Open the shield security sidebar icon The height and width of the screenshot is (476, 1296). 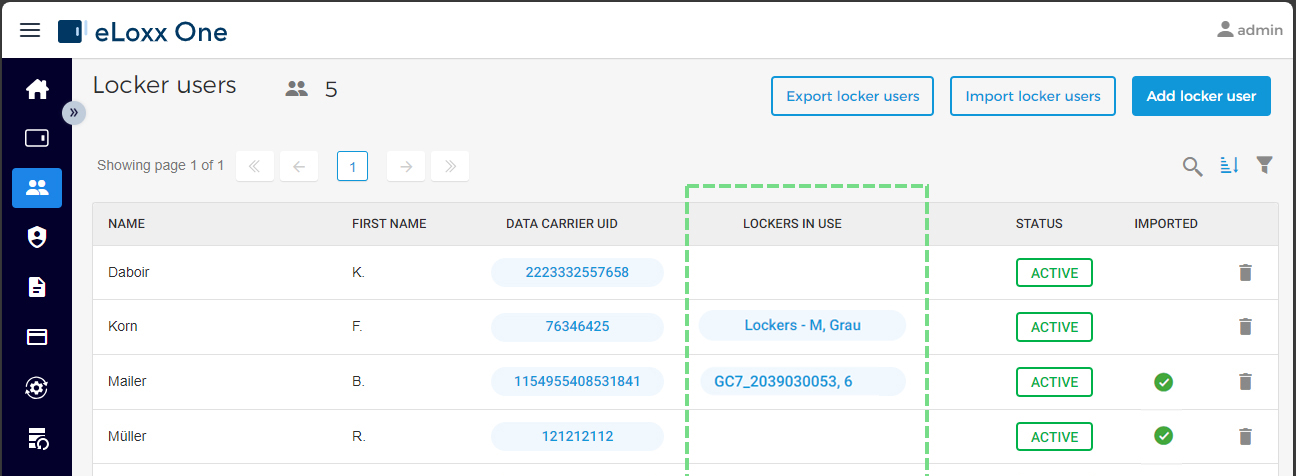(x=37, y=237)
